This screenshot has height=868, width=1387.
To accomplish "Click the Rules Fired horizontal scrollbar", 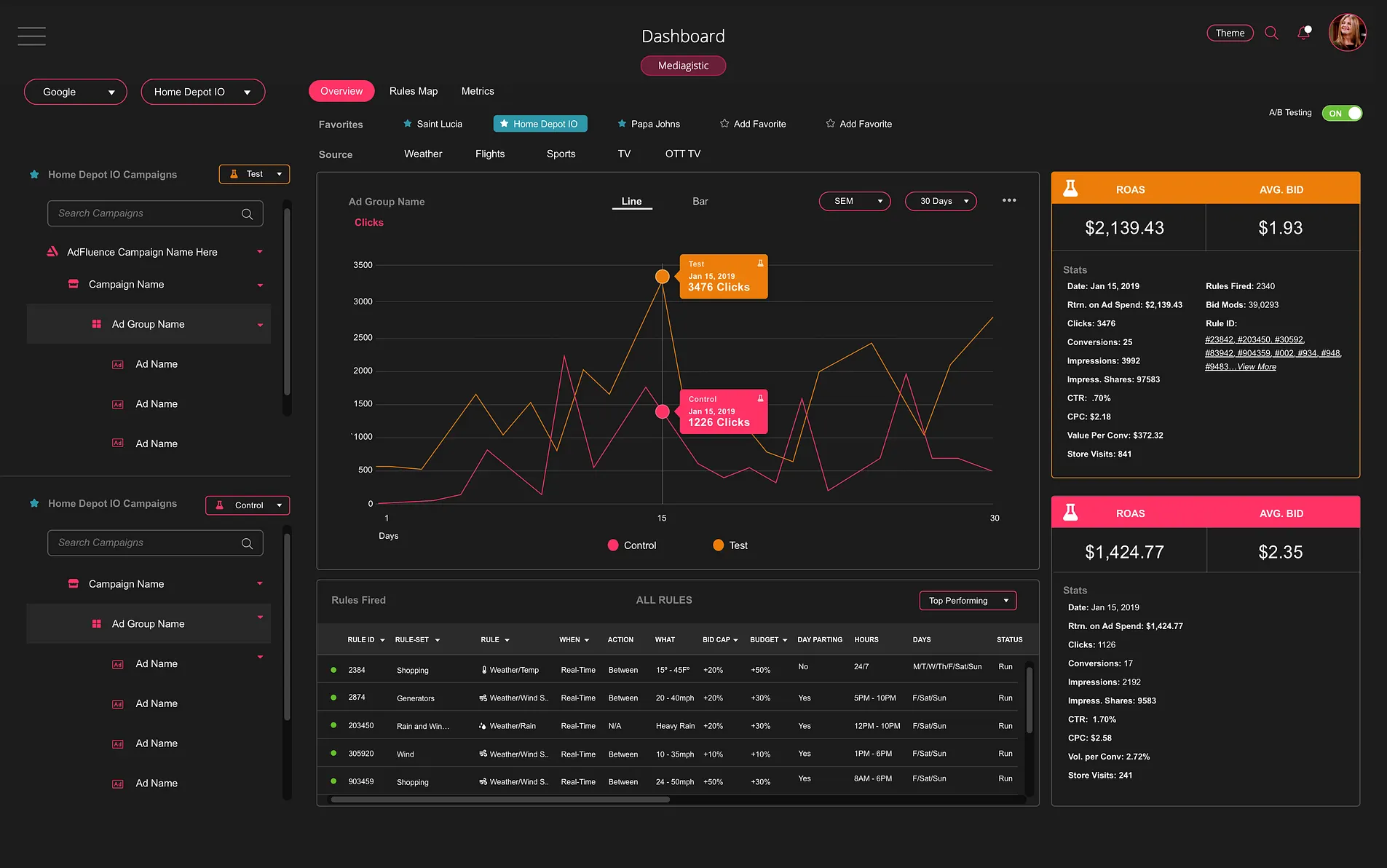I will (x=500, y=800).
